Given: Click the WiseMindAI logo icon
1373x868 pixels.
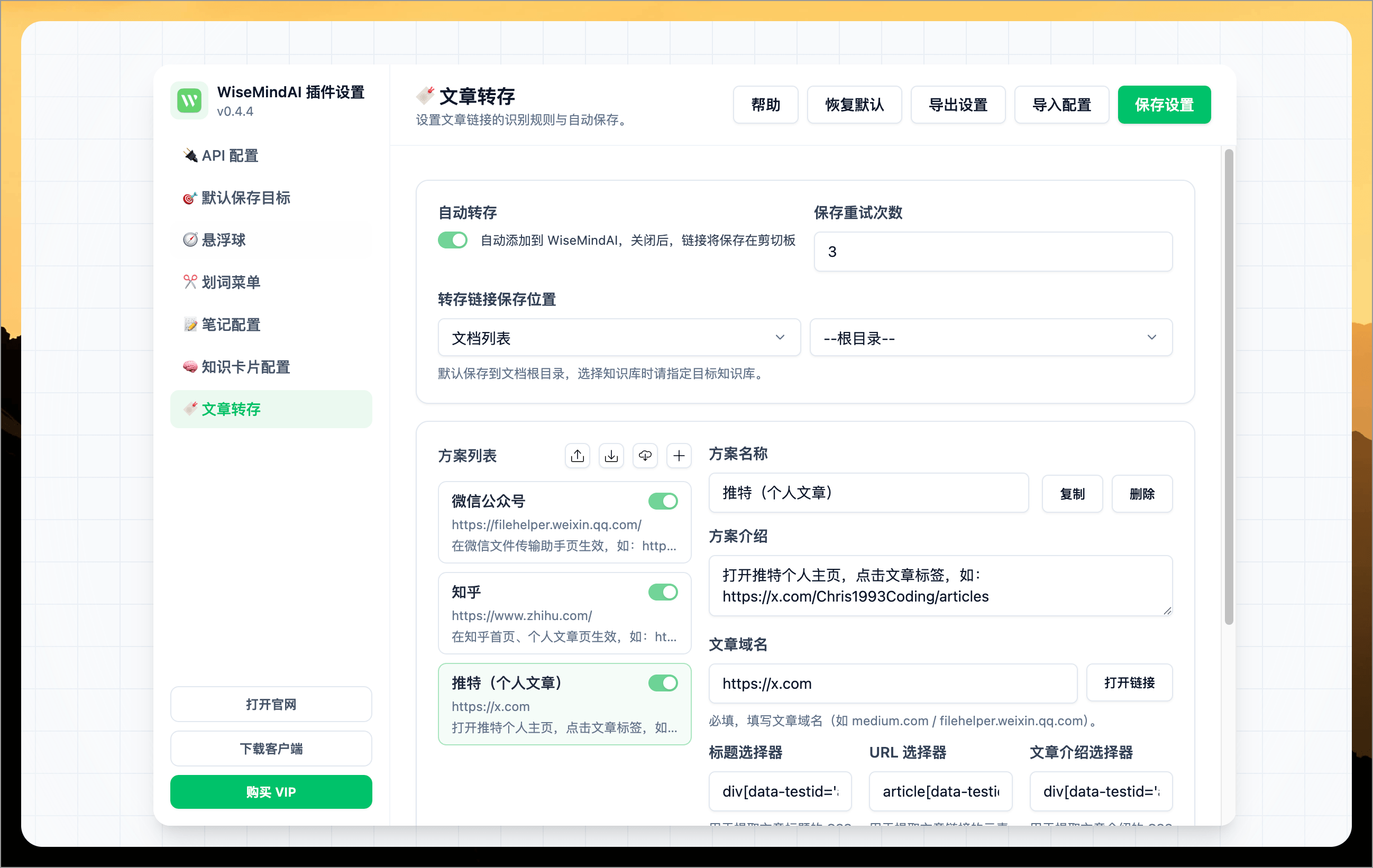Looking at the screenshot, I should (x=189, y=100).
